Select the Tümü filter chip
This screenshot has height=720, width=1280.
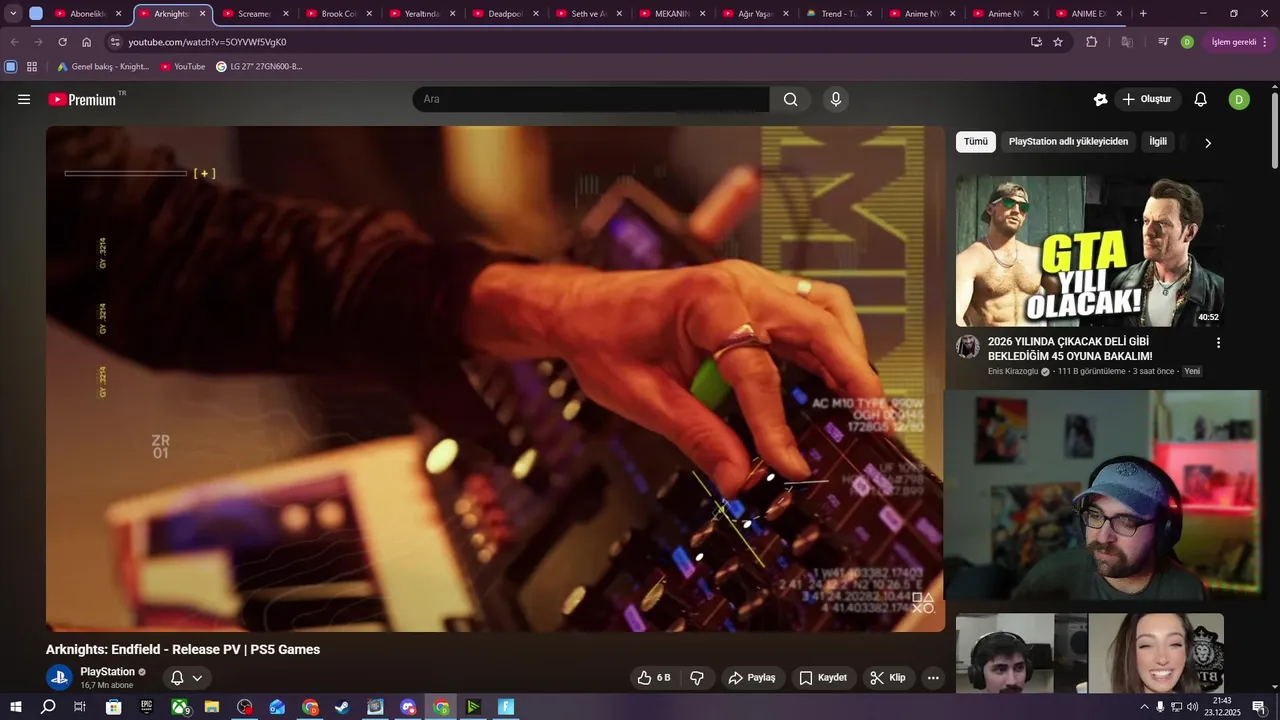tap(976, 142)
